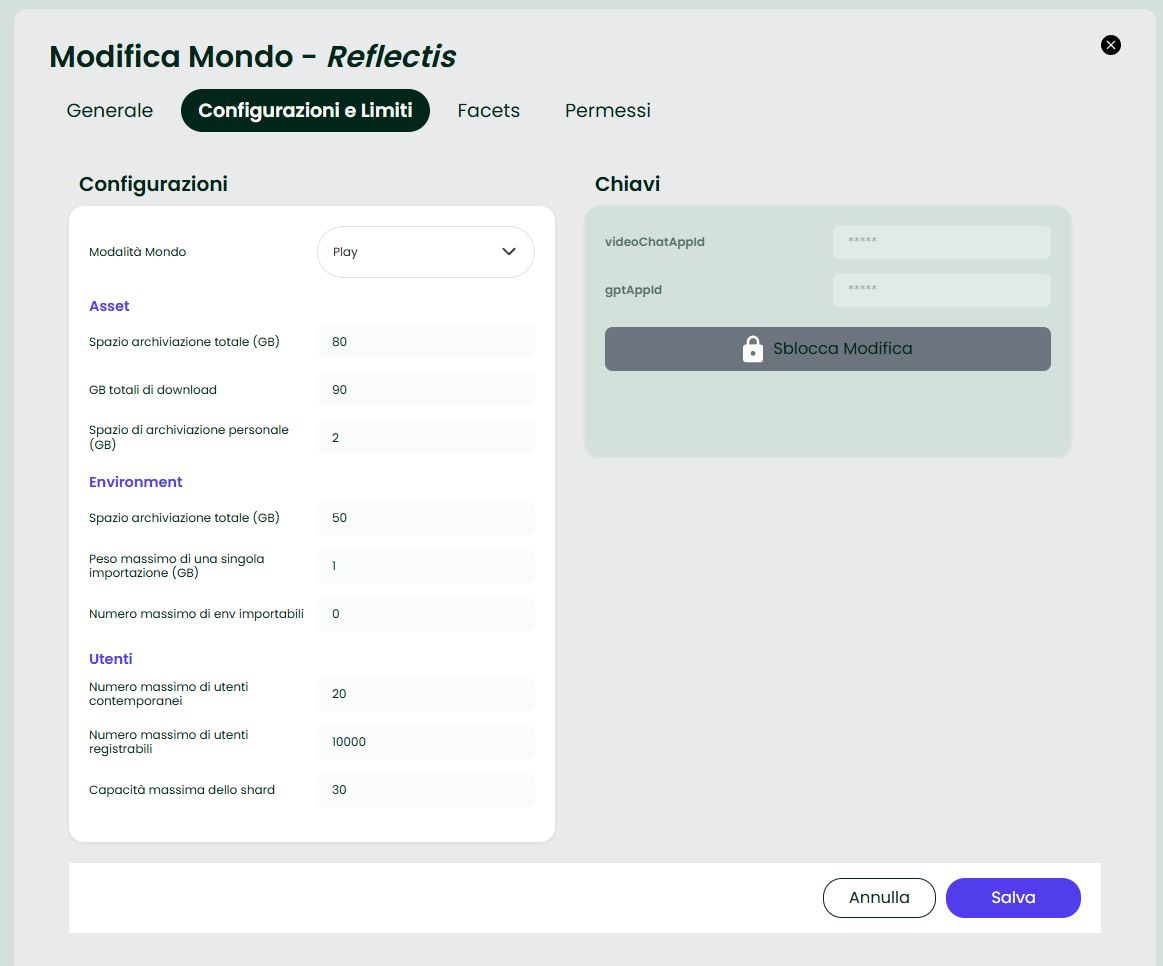Open the Play mode combo box
Image resolution: width=1163 pixels, height=966 pixels.
(424, 252)
